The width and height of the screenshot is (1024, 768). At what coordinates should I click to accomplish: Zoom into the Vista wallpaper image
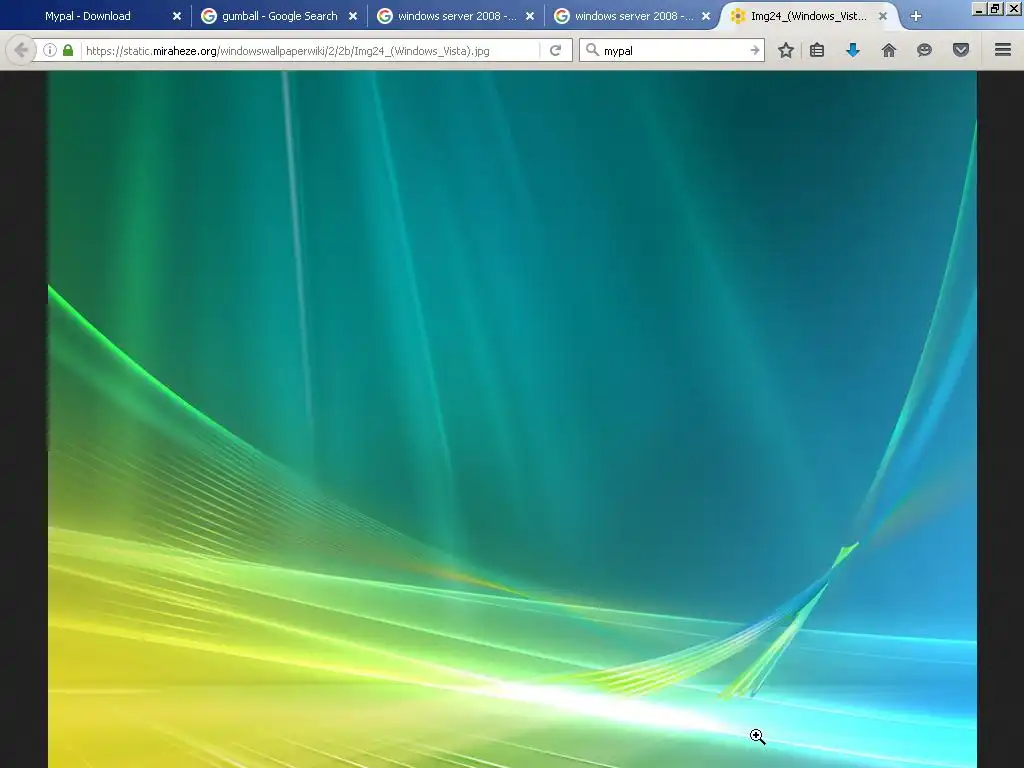tap(512, 419)
